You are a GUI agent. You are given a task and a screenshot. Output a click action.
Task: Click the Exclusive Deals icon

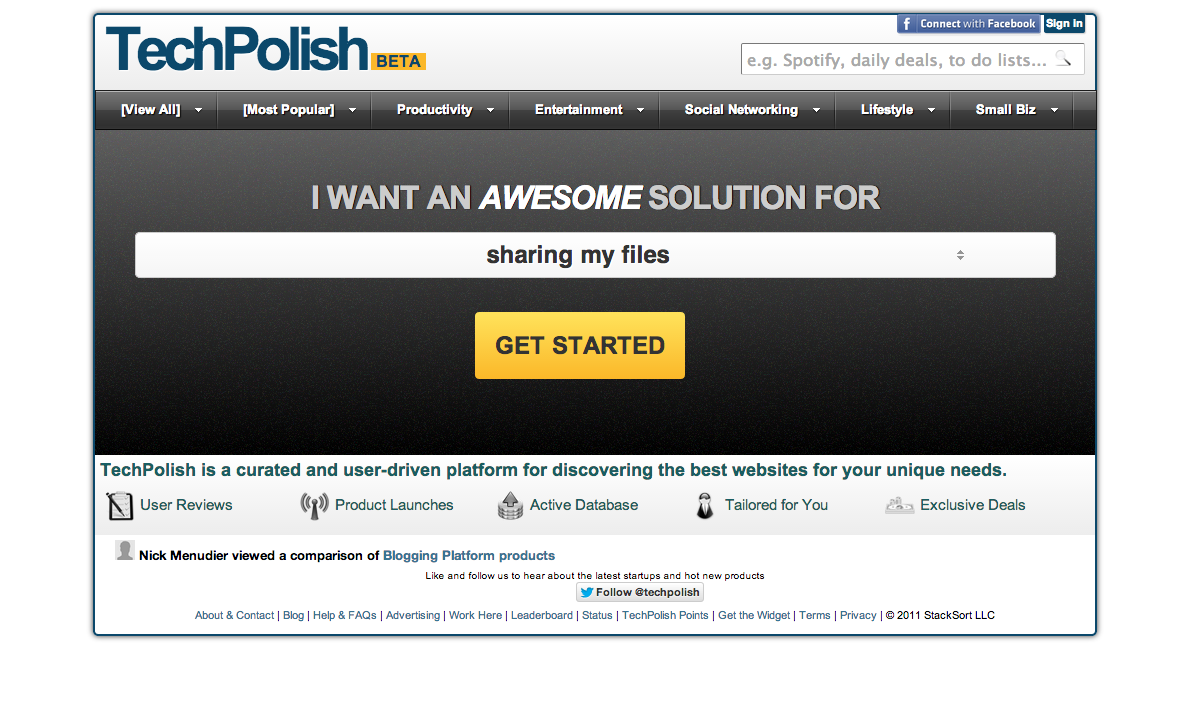click(x=899, y=506)
